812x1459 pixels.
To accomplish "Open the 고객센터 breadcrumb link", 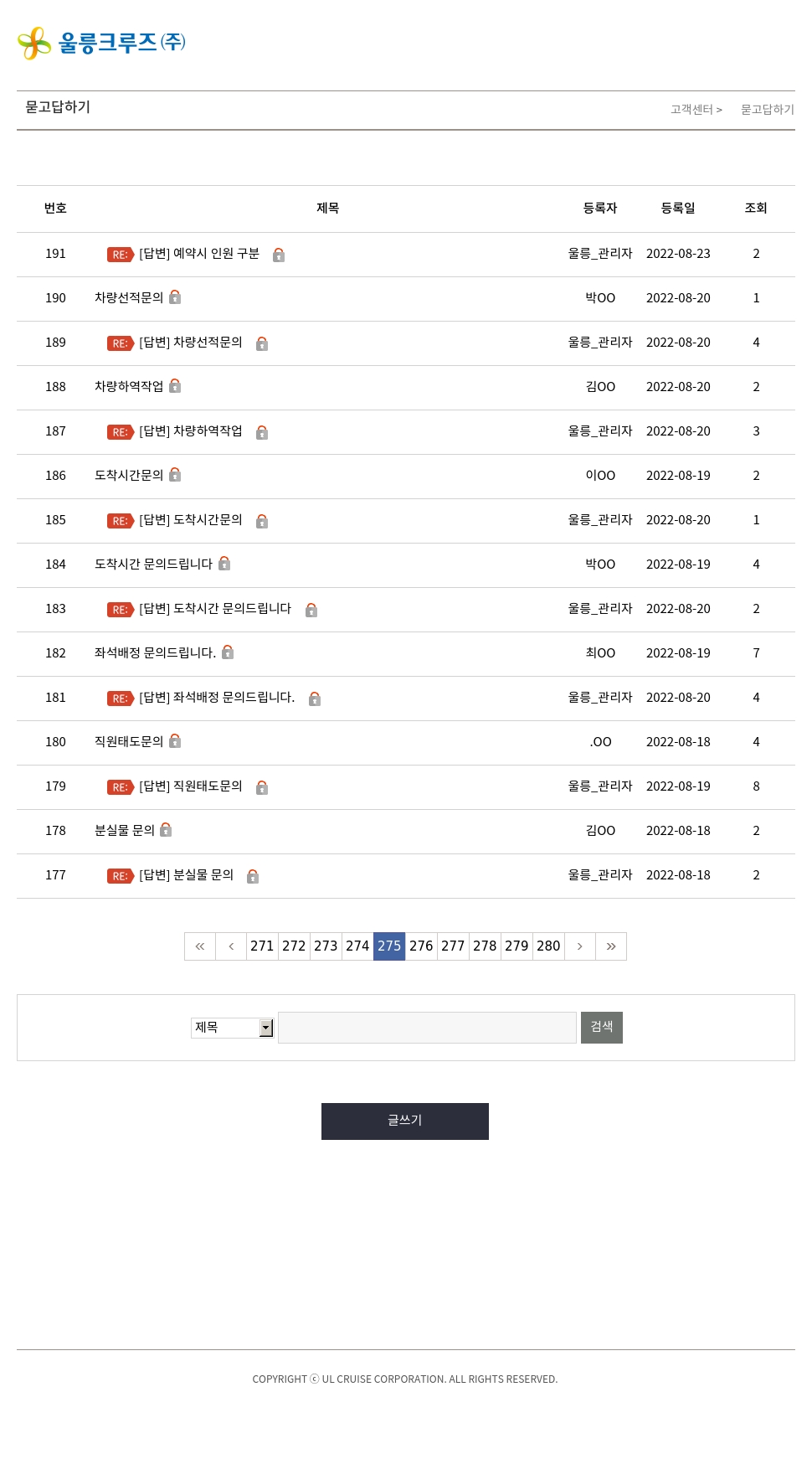I will 691,110.
